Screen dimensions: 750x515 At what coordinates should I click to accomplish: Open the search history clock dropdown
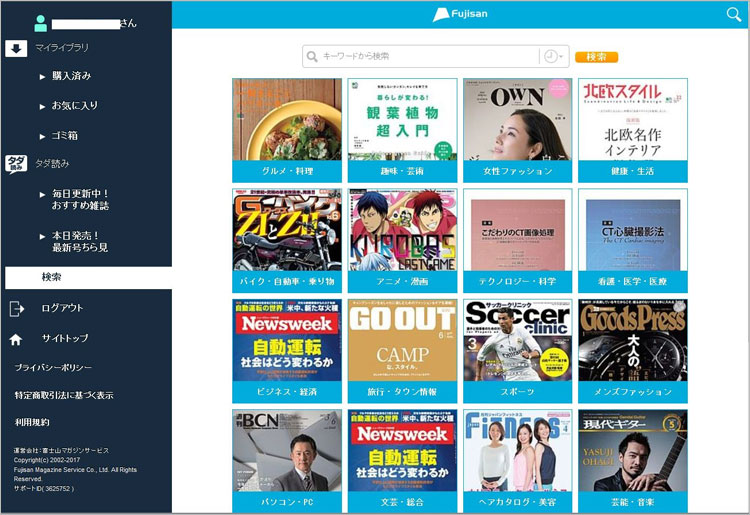tap(553, 56)
